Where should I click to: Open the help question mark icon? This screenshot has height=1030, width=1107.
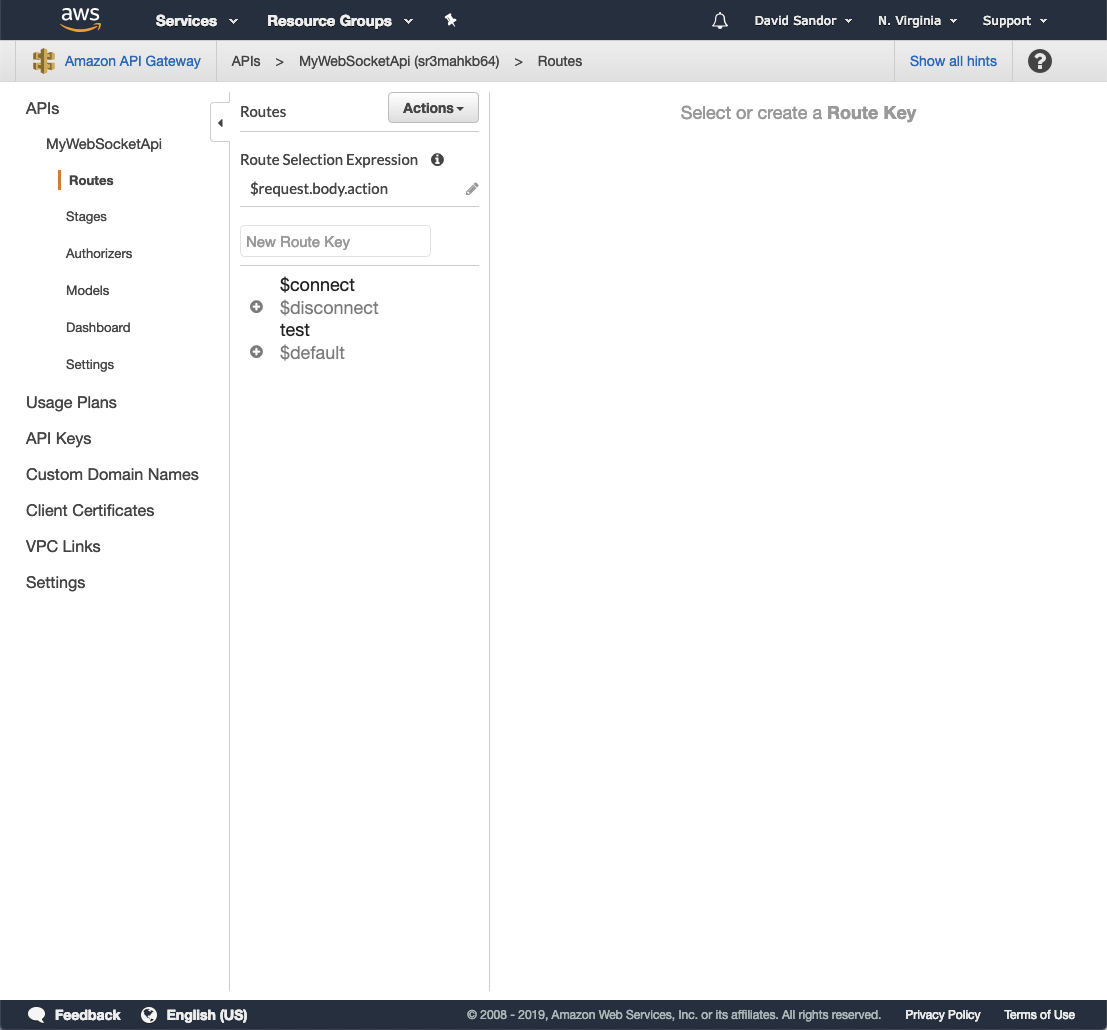click(1039, 61)
